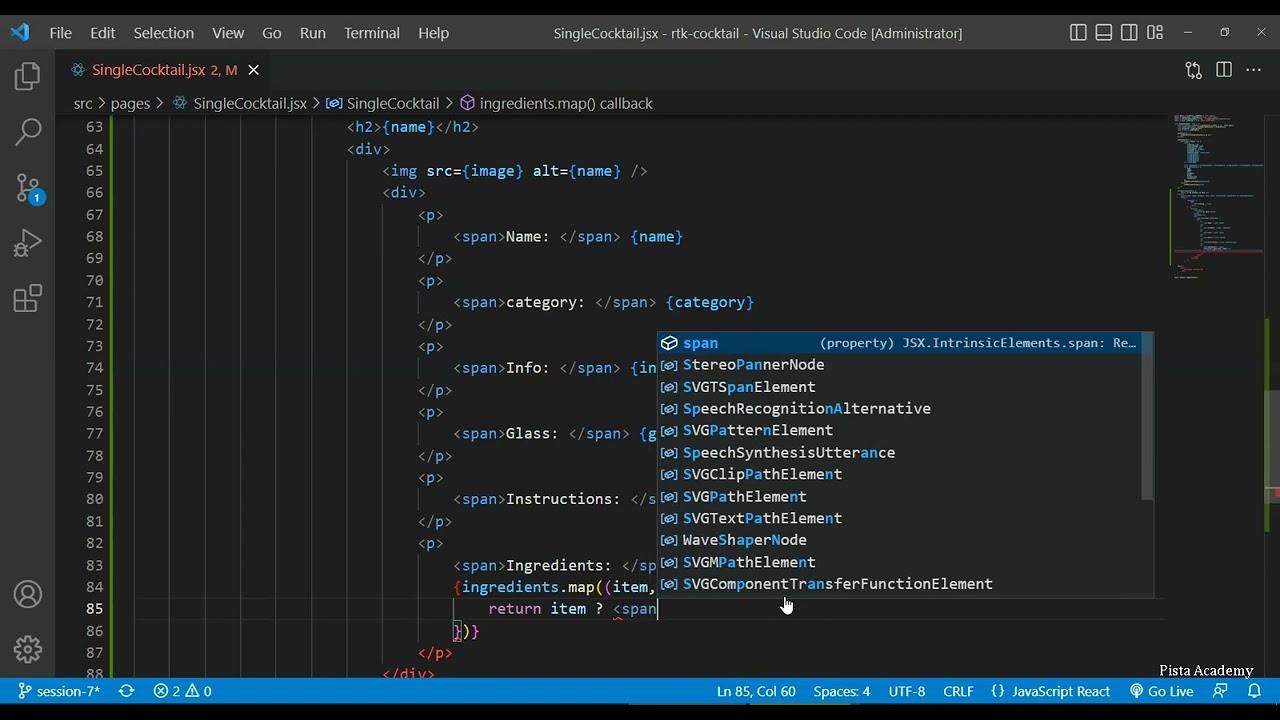Open the File menu
Viewport: 1280px width, 720px height.
[x=60, y=33]
